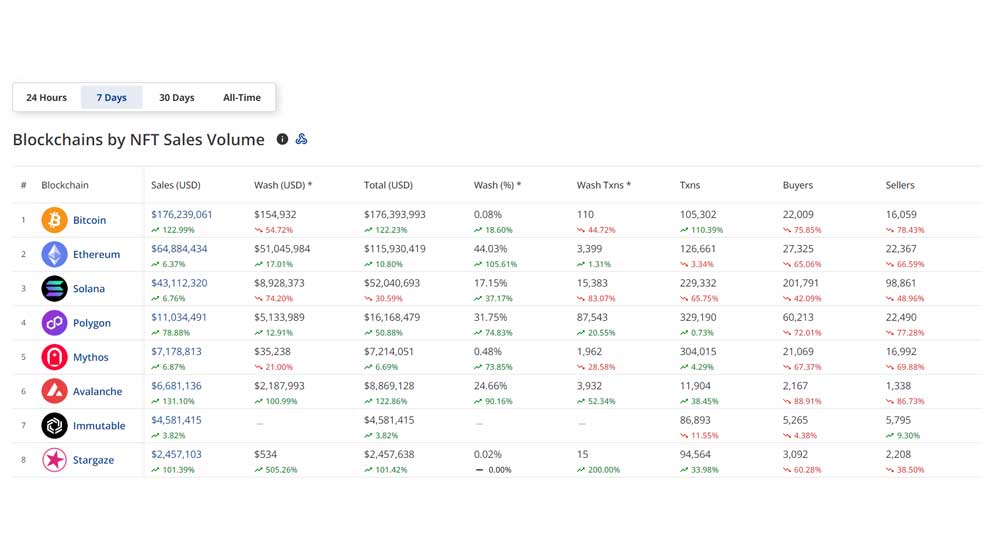Click Mythos txns count 304,015

click(x=698, y=351)
